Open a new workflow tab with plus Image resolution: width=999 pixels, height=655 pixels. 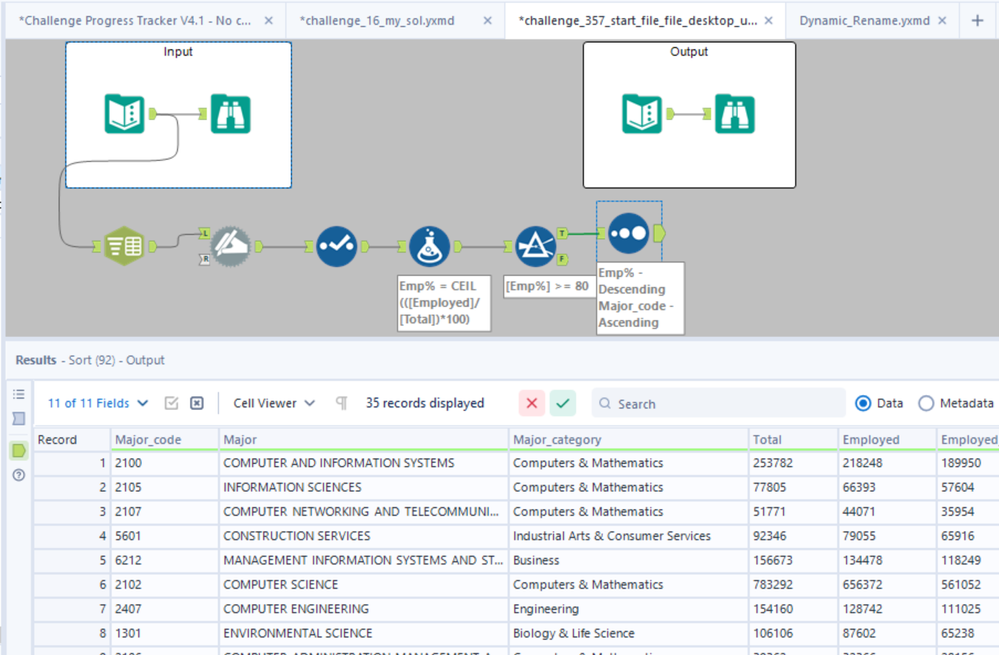coord(977,20)
